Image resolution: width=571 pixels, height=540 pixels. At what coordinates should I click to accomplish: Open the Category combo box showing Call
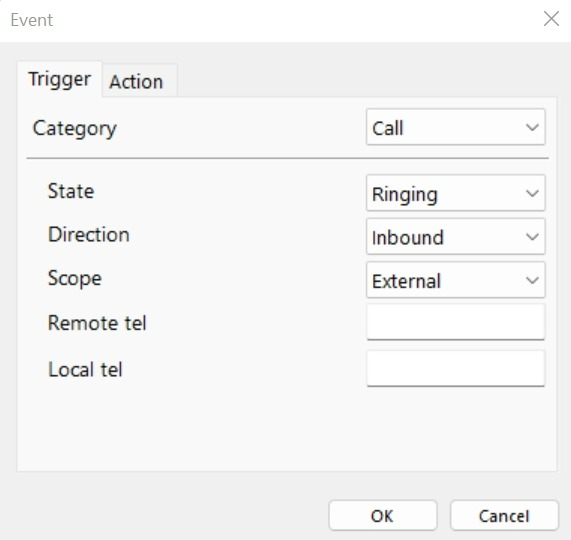[x=456, y=127]
